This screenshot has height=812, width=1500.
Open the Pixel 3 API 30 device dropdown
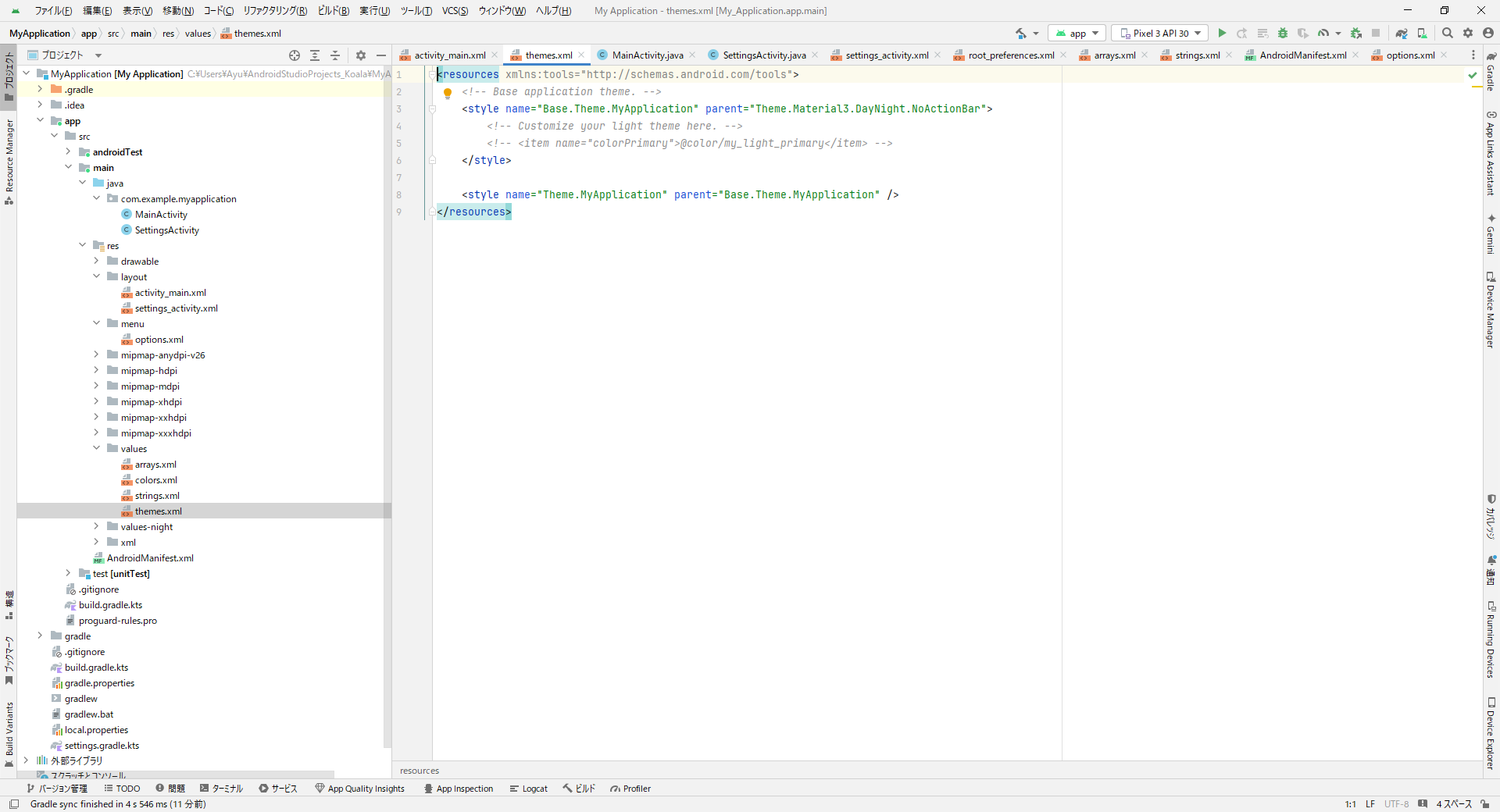[1159, 33]
